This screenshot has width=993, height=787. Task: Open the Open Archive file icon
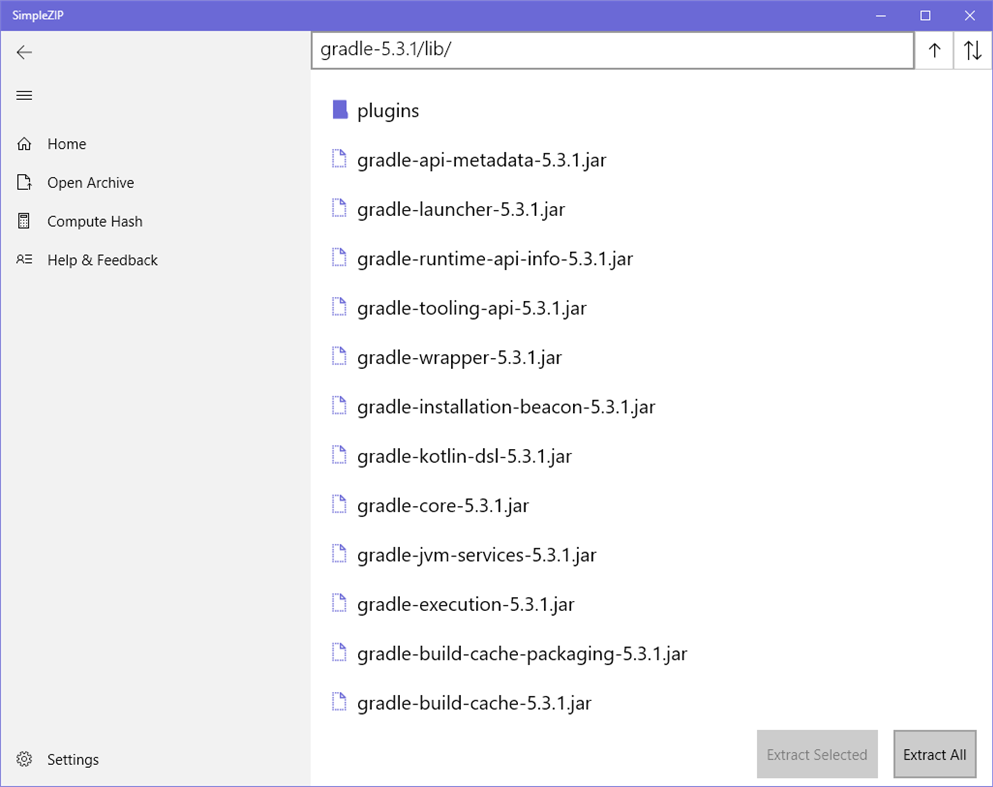tap(24, 182)
